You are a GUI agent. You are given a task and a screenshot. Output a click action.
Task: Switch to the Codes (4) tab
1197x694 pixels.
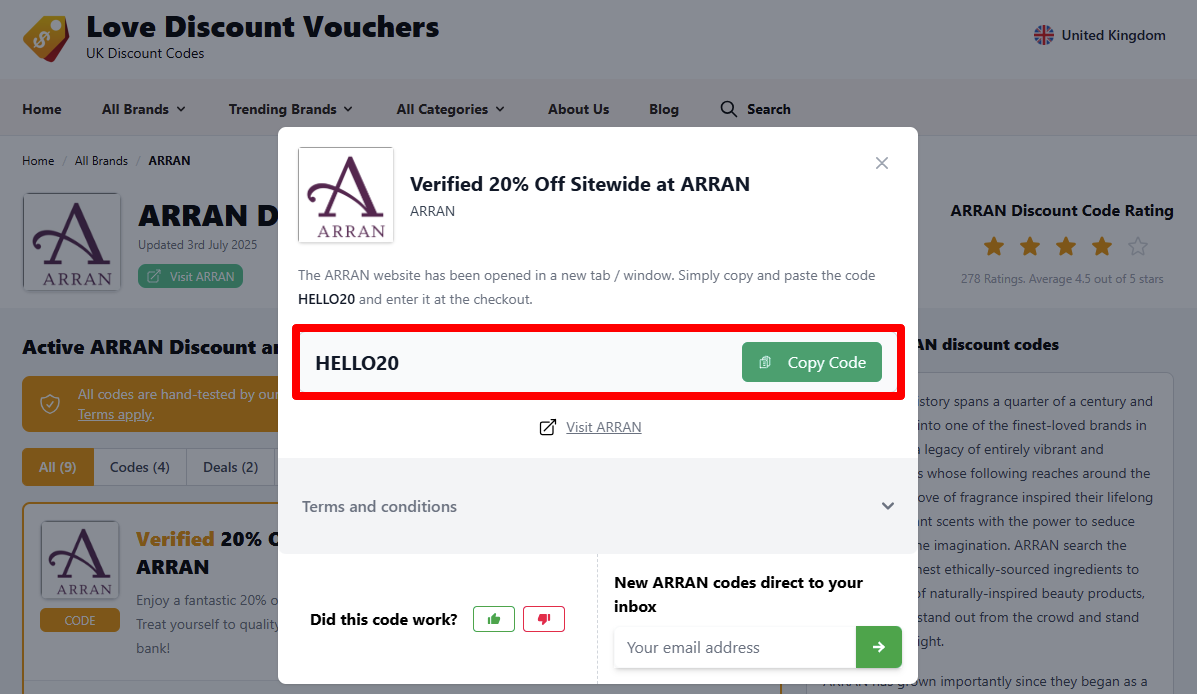140,467
